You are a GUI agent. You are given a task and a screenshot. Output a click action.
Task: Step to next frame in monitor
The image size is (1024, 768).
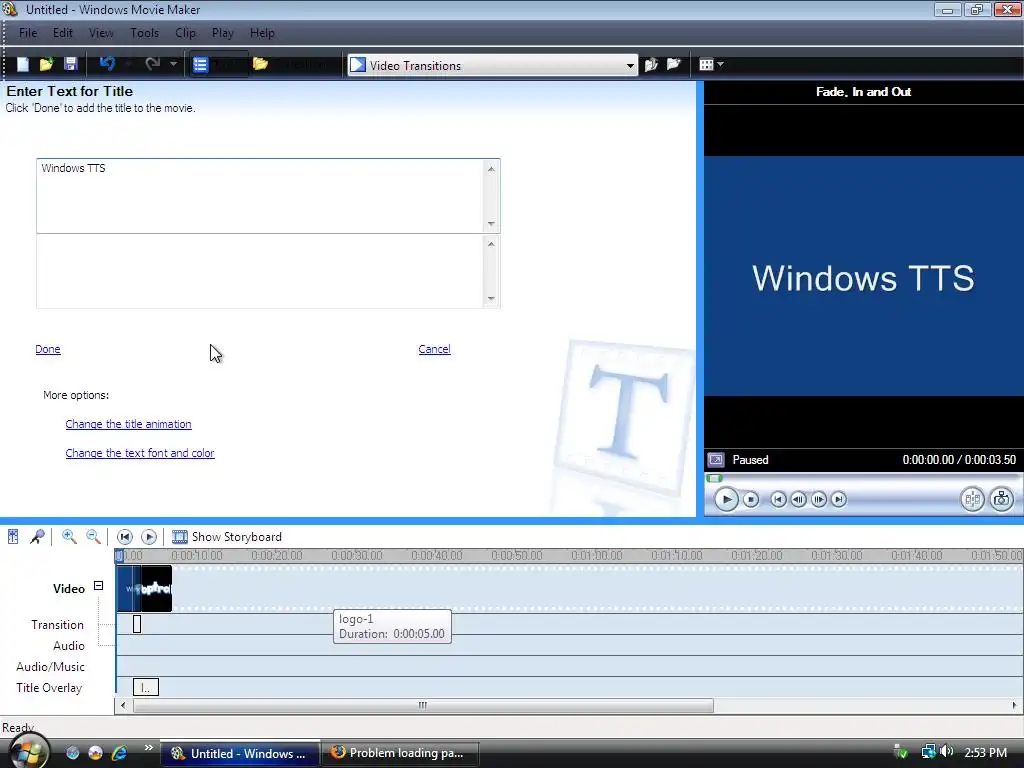tap(818, 500)
